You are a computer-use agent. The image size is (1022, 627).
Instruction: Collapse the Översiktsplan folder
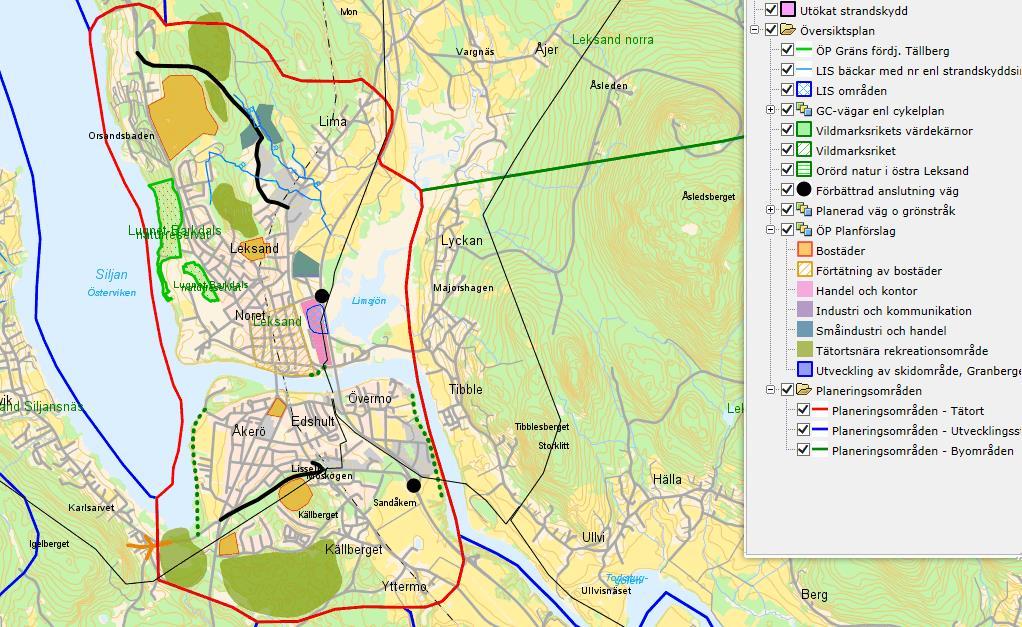755,30
